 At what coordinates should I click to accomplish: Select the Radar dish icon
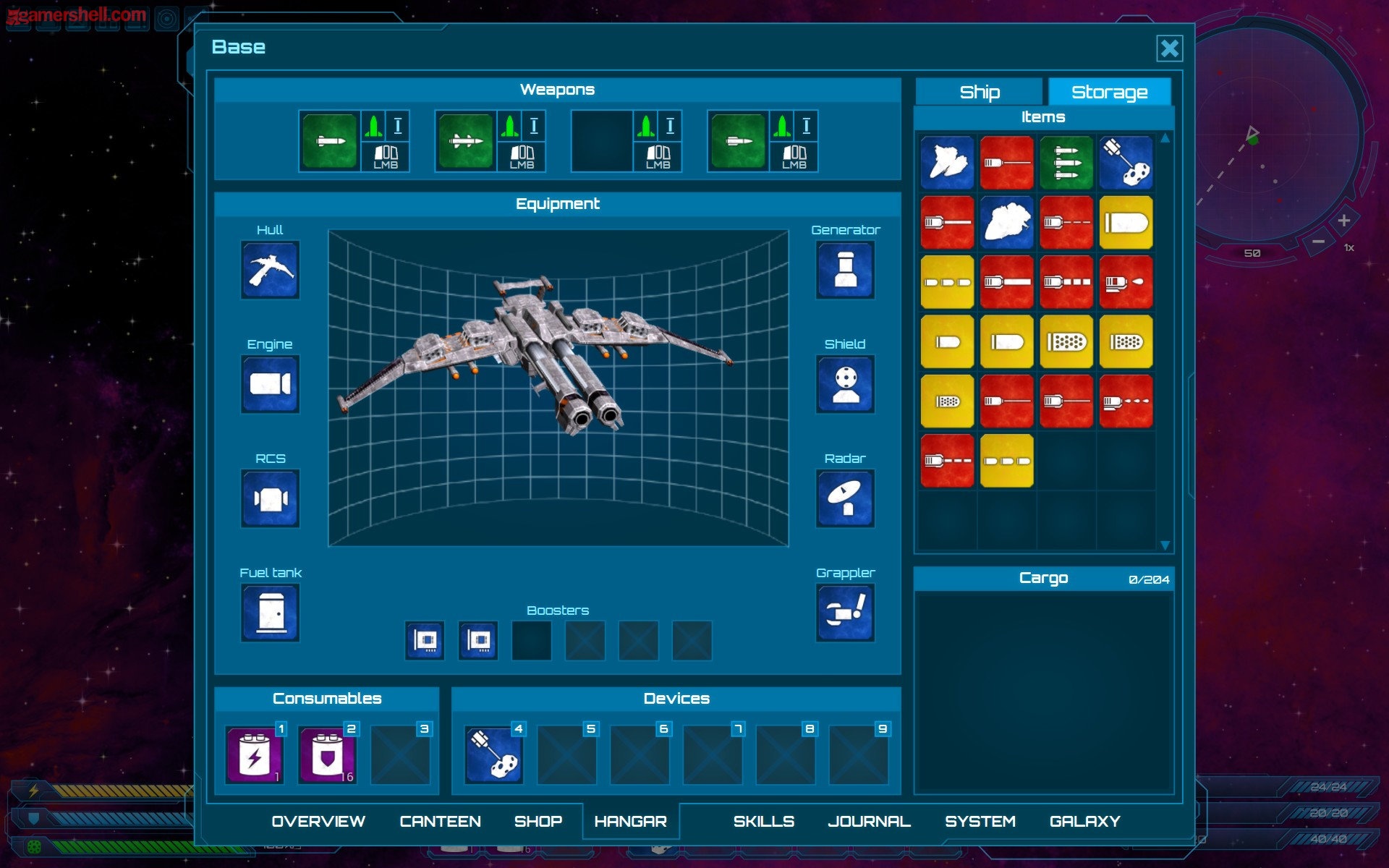845,498
